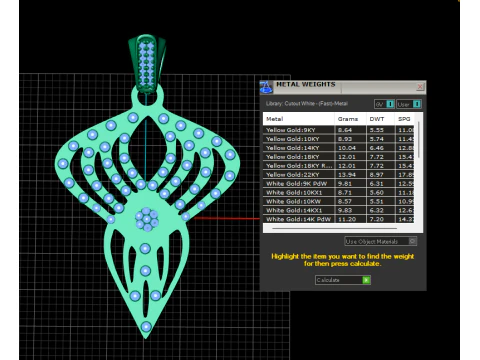Select the White Gold:14K PdW row

pyautogui.click(x=339, y=219)
